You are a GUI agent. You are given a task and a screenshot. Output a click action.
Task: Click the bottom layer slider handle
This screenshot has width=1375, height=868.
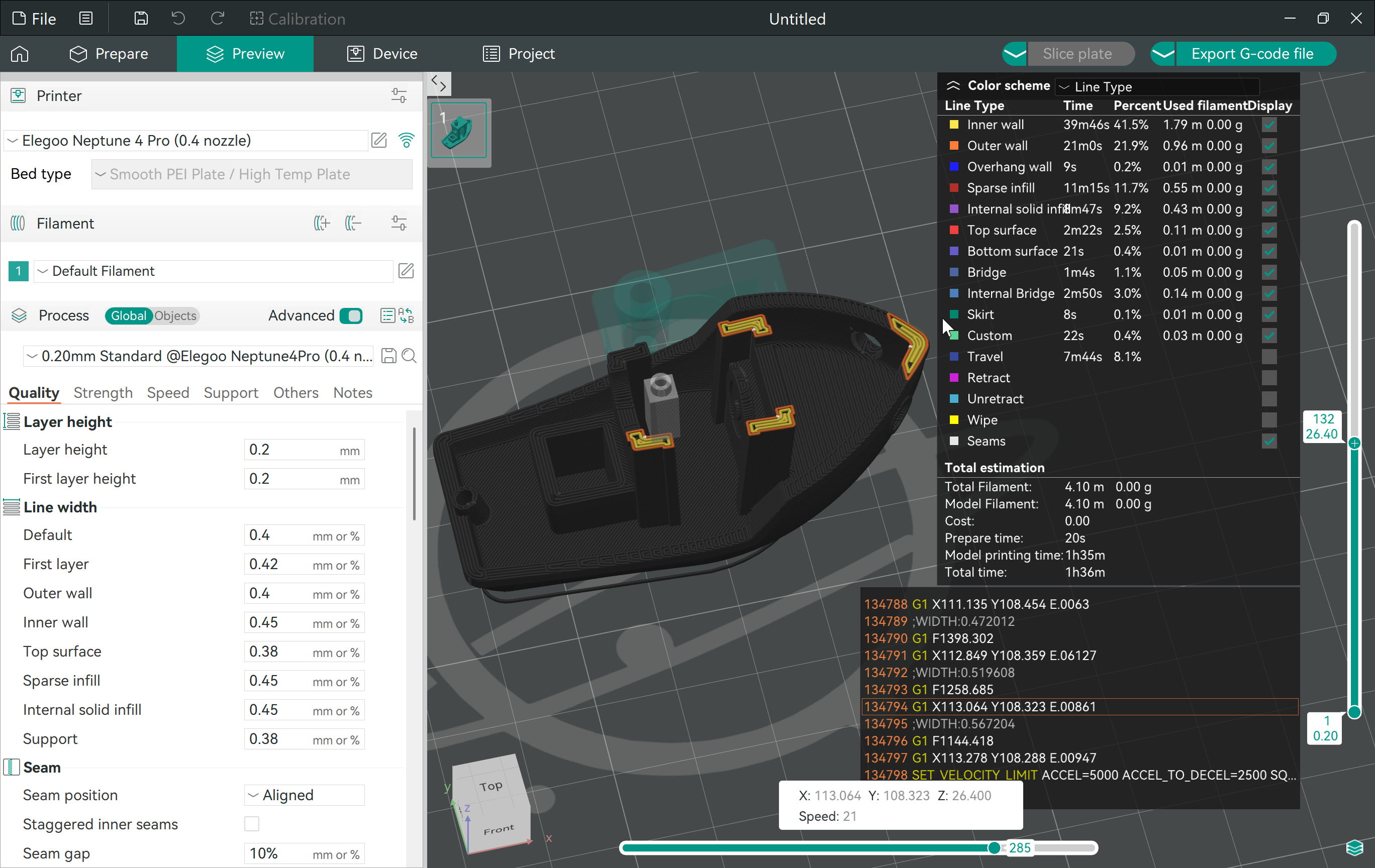(1354, 712)
